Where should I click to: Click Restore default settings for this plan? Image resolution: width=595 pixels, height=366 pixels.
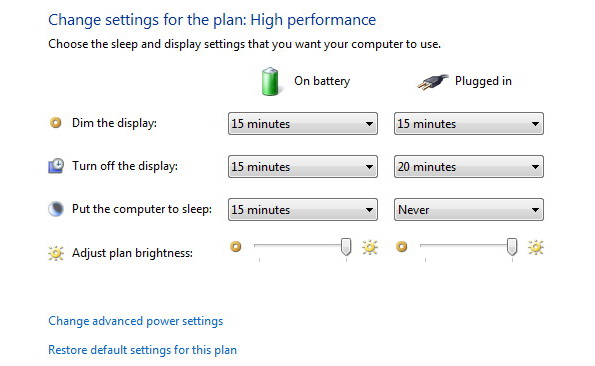142,350
